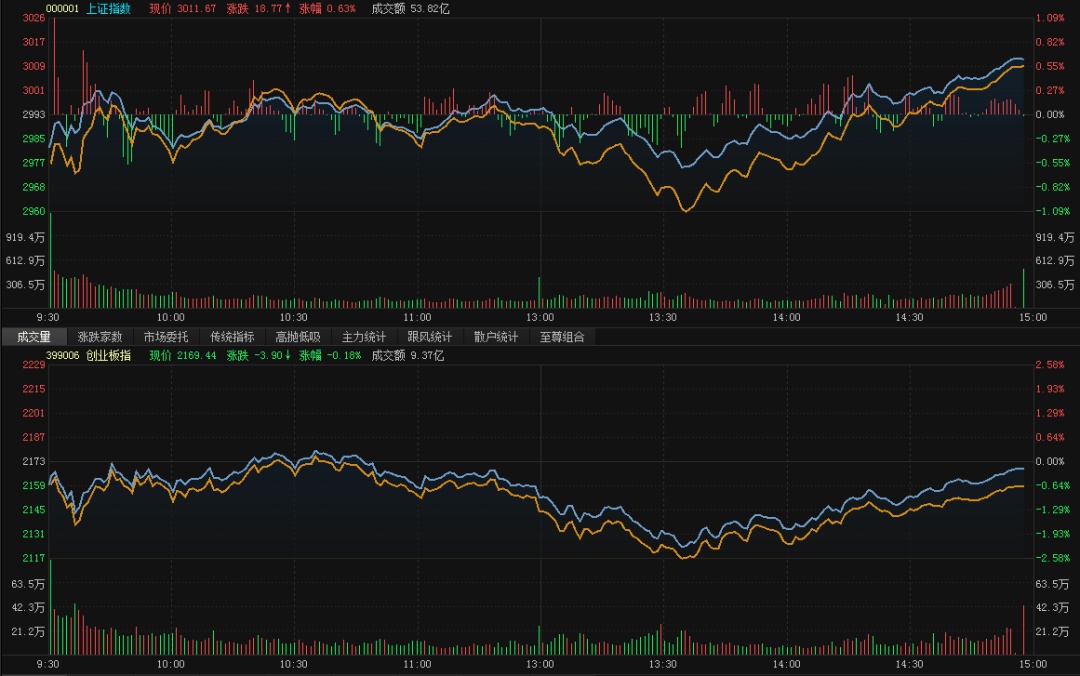This screenshot has height=676, width=1080.
Task: Click the 2985 price axis label
Action: [x=34, y=139]
